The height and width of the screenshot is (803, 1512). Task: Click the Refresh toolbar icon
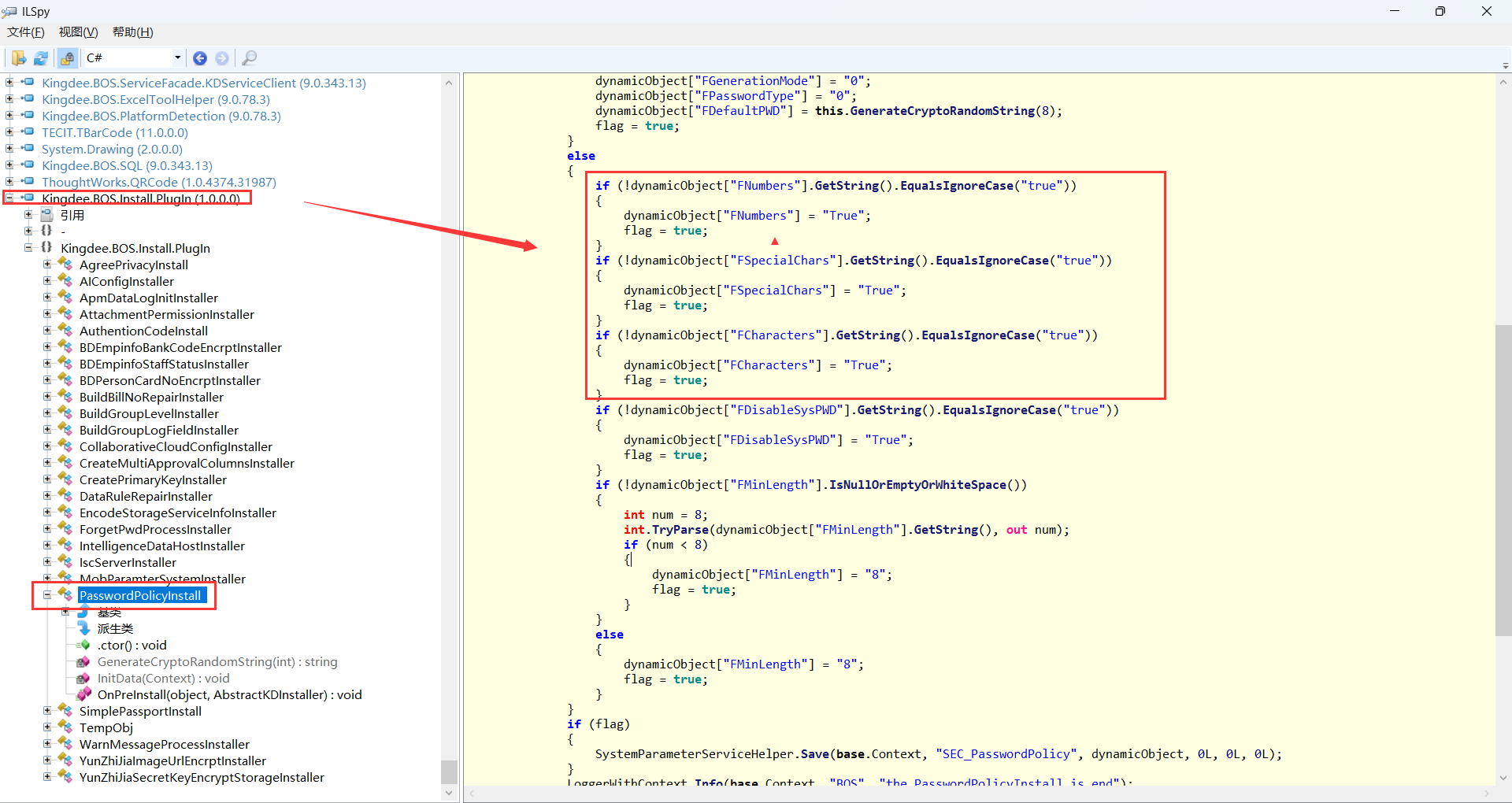click(41, 58)
